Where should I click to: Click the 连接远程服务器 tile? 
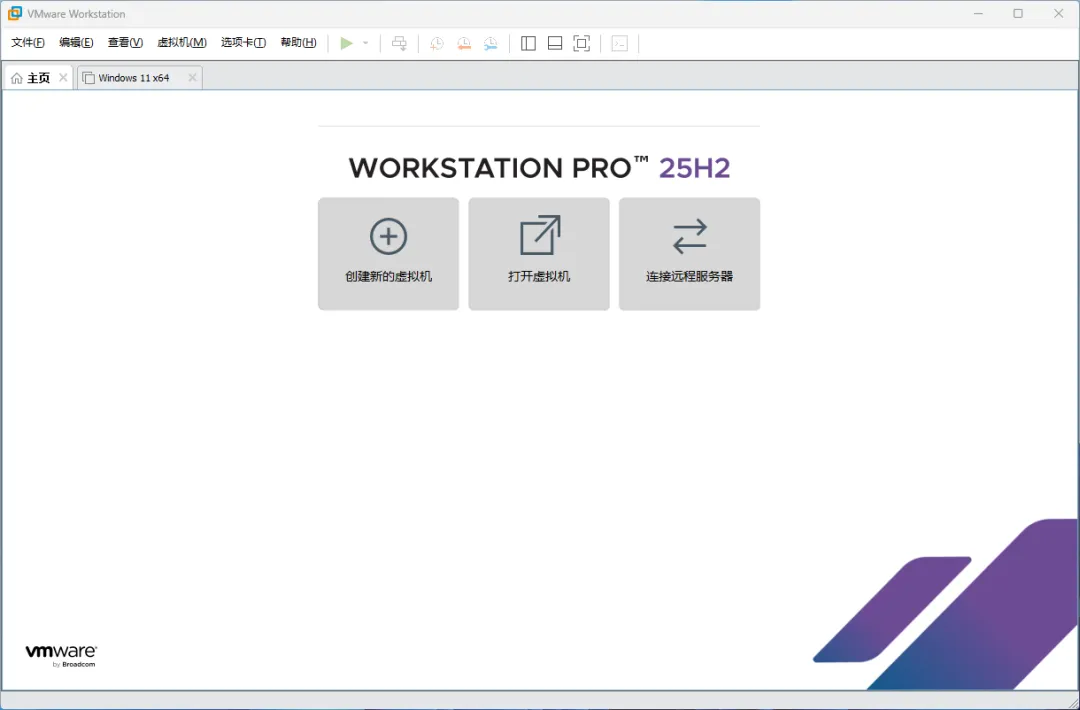pyautogui.click(x=689, y=254)
